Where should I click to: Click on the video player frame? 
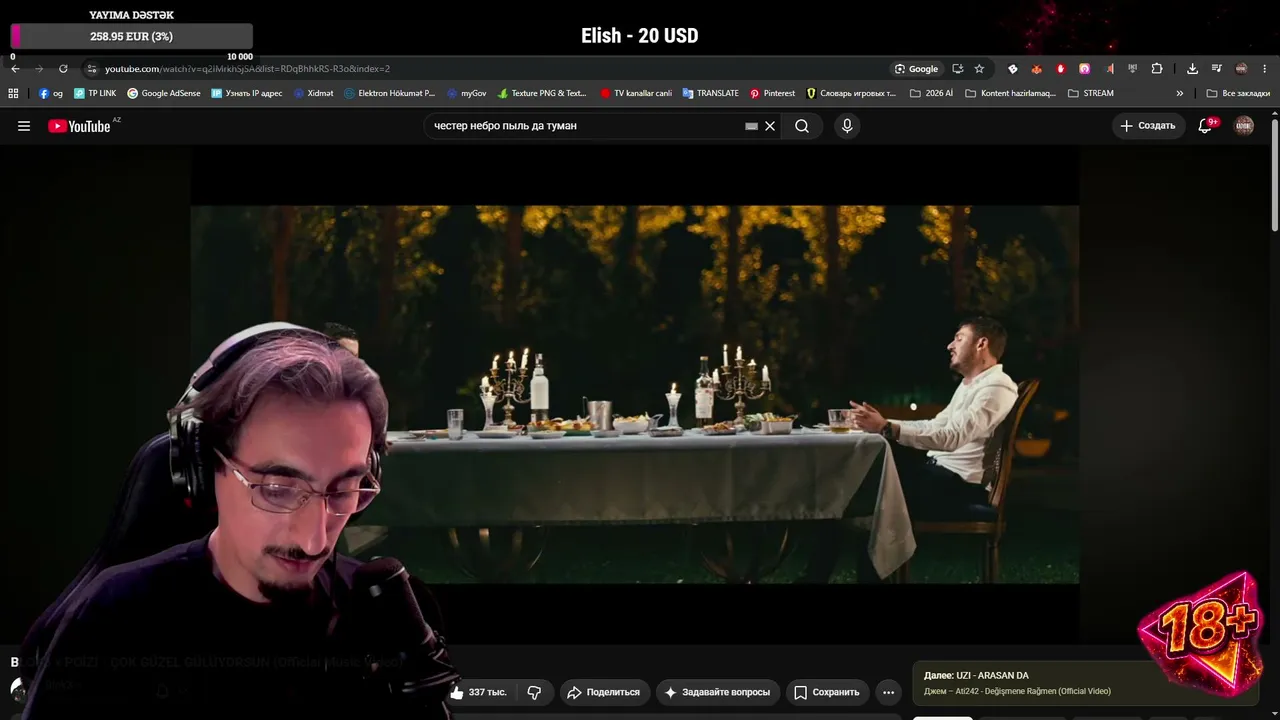(635, 394)
